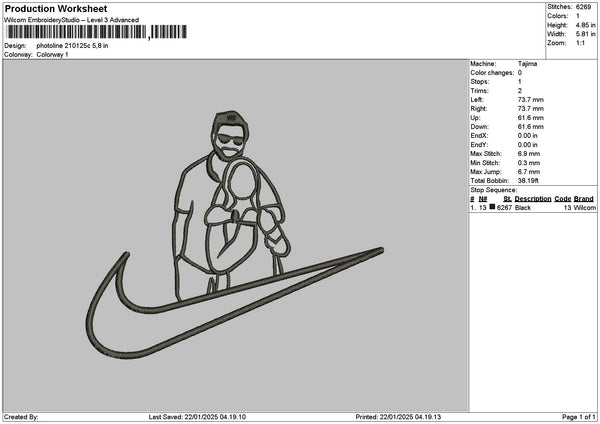
Task: Click the 'Brand' column header
Action: click(584, 199)
